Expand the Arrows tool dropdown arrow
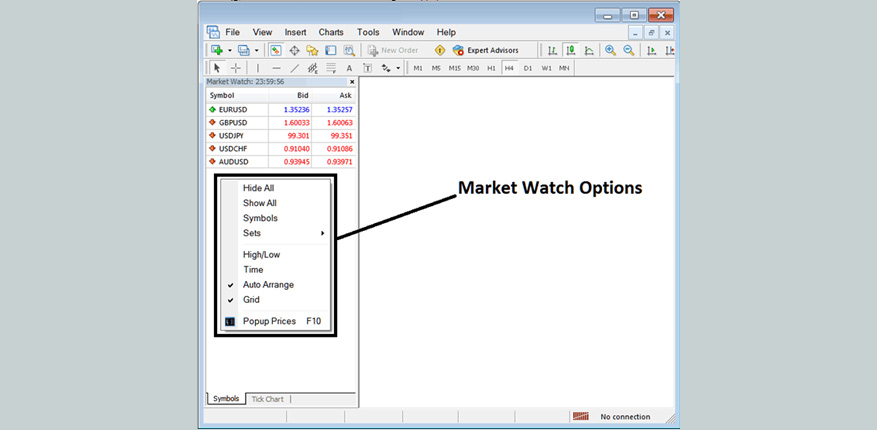877x430 pixels. pyautogui.click(x=398, y=68)
